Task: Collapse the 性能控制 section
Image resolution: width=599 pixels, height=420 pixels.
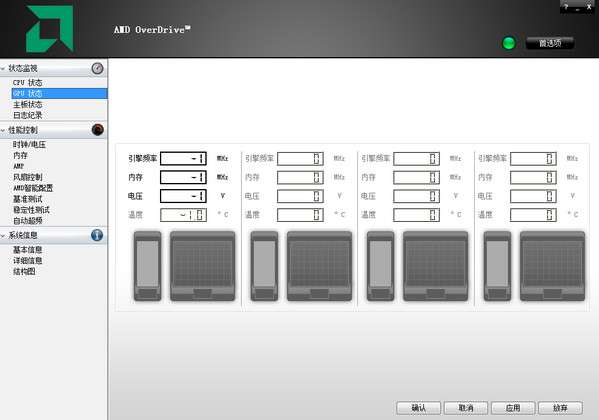Action: point(3,130)
